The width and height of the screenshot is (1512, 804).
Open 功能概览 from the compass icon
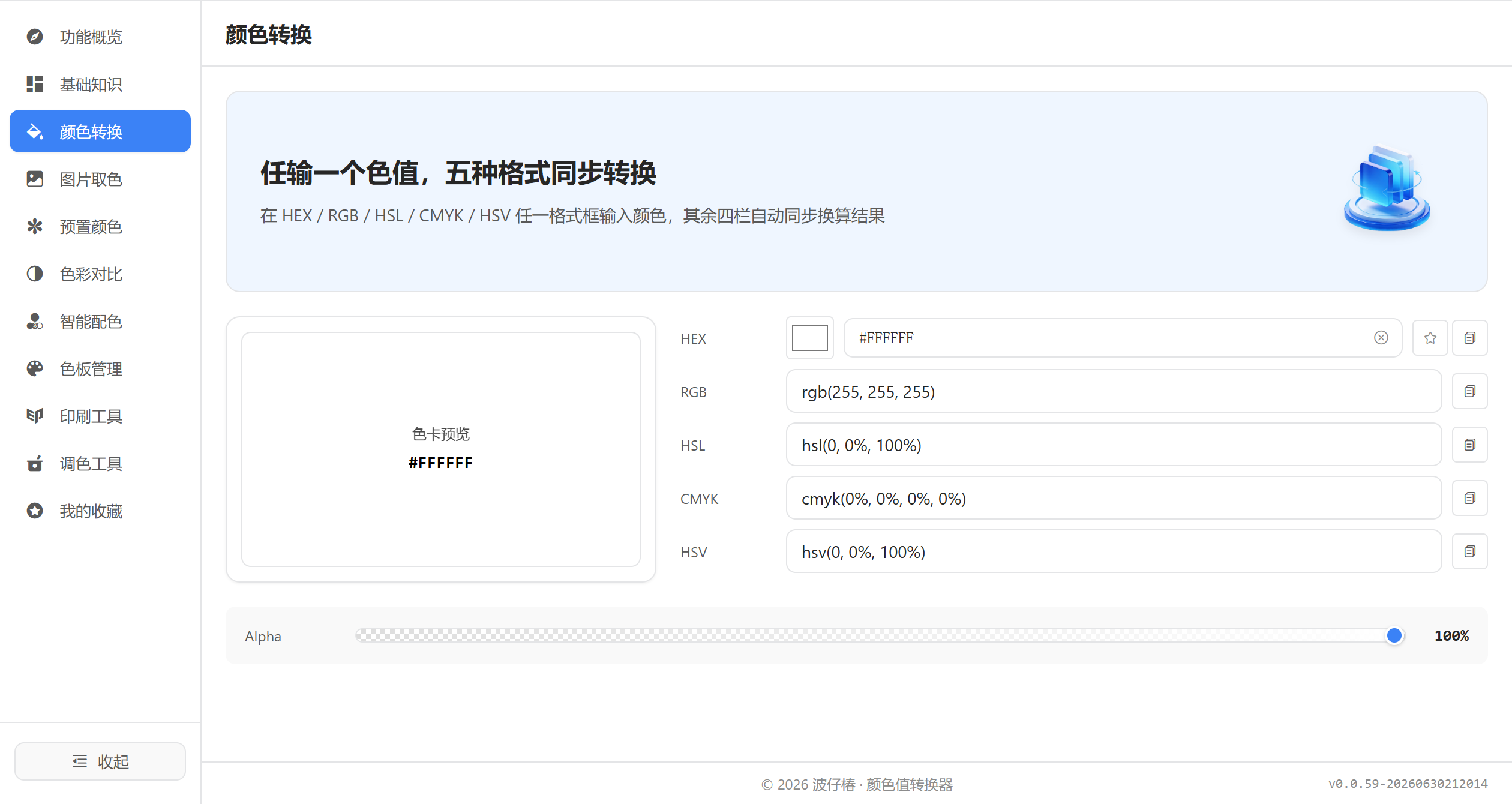35,37
